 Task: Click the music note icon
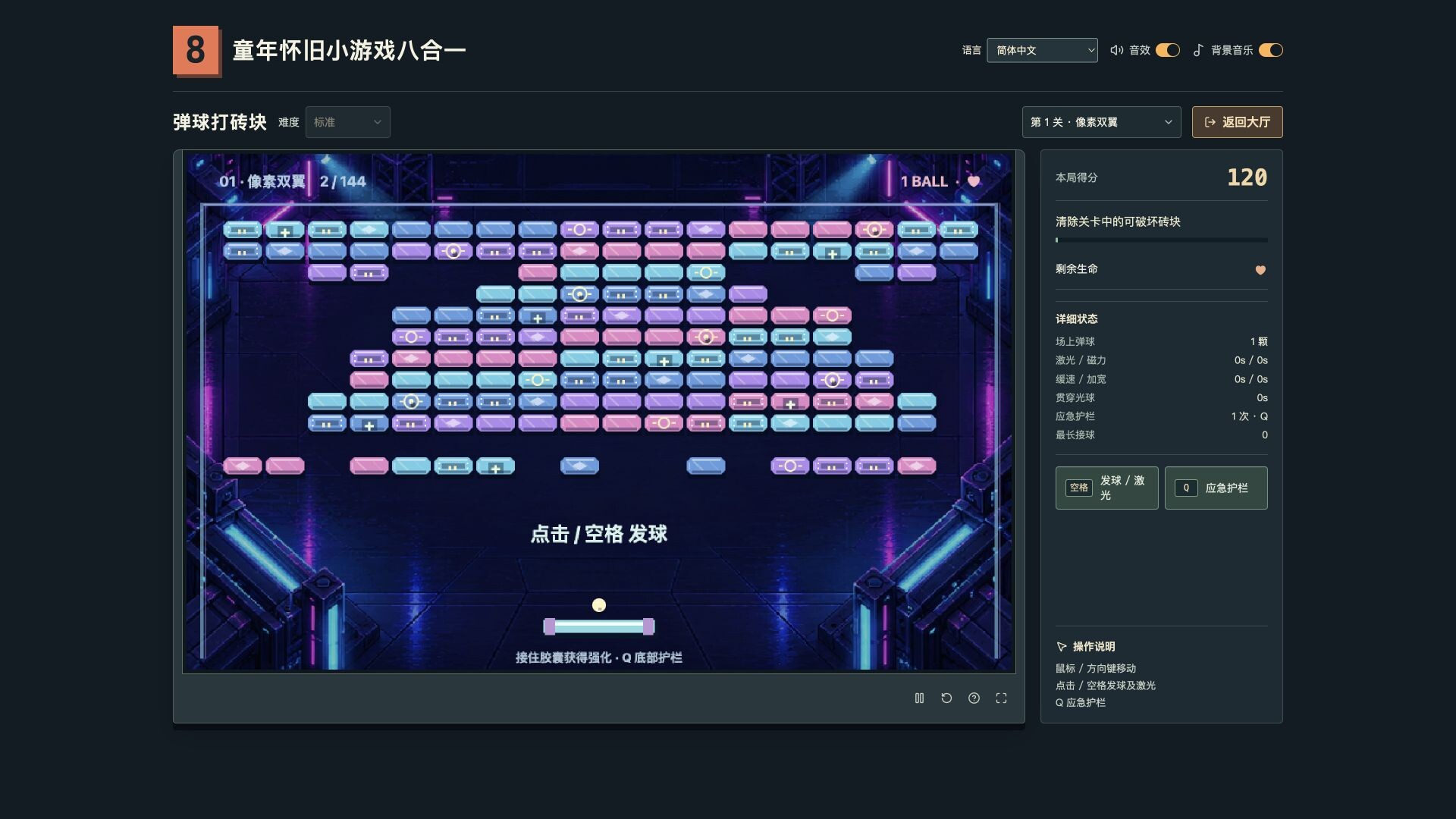pyautogui.click(x=1198, y=50)
